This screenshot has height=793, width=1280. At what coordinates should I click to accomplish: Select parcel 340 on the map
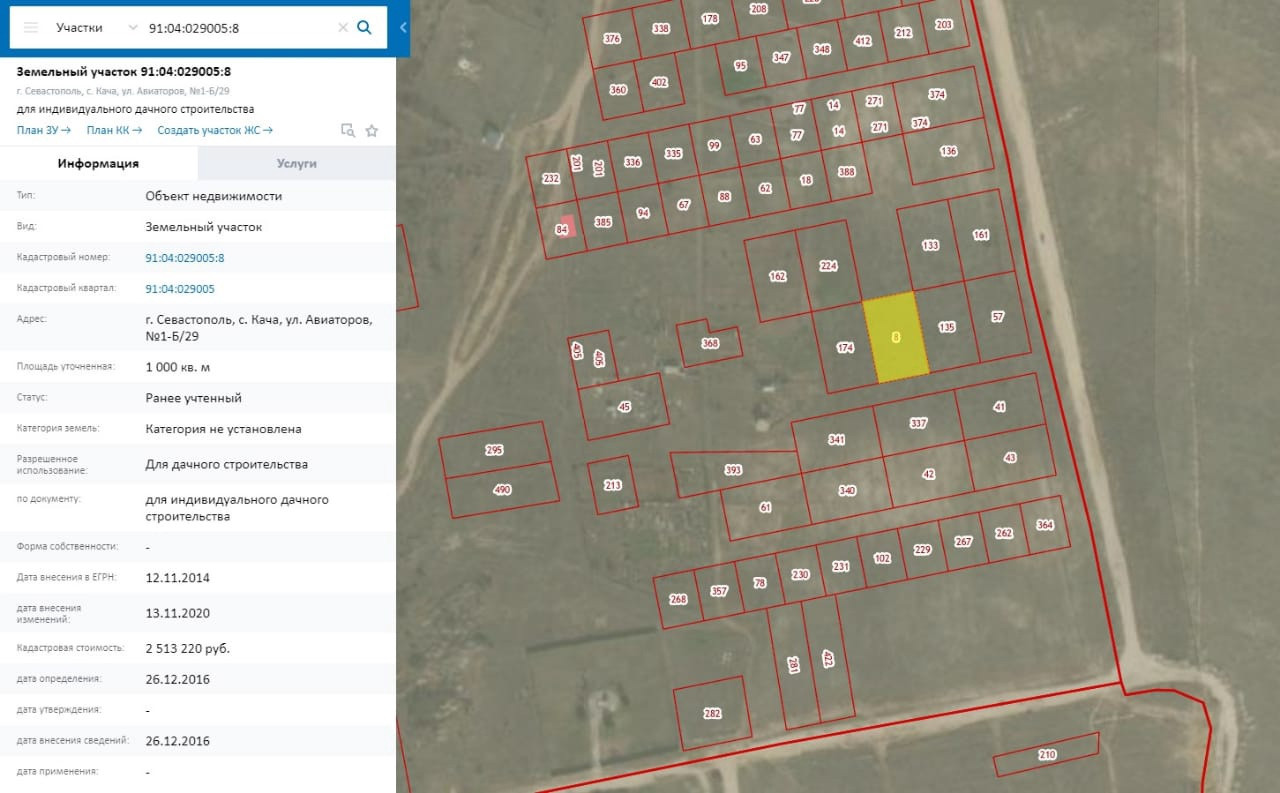(x=847, y=490)
